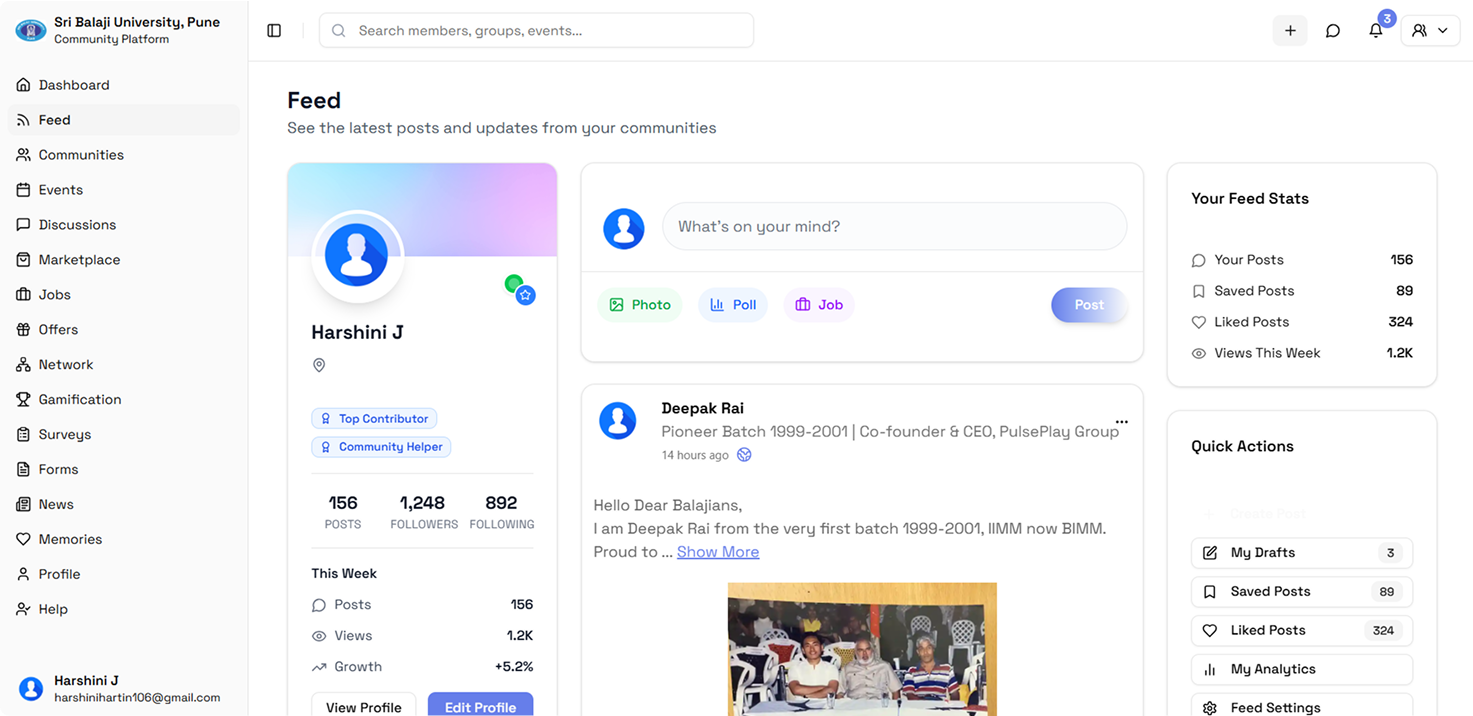
Task: Open the notifications bell icon
Action: (1376, 31)
